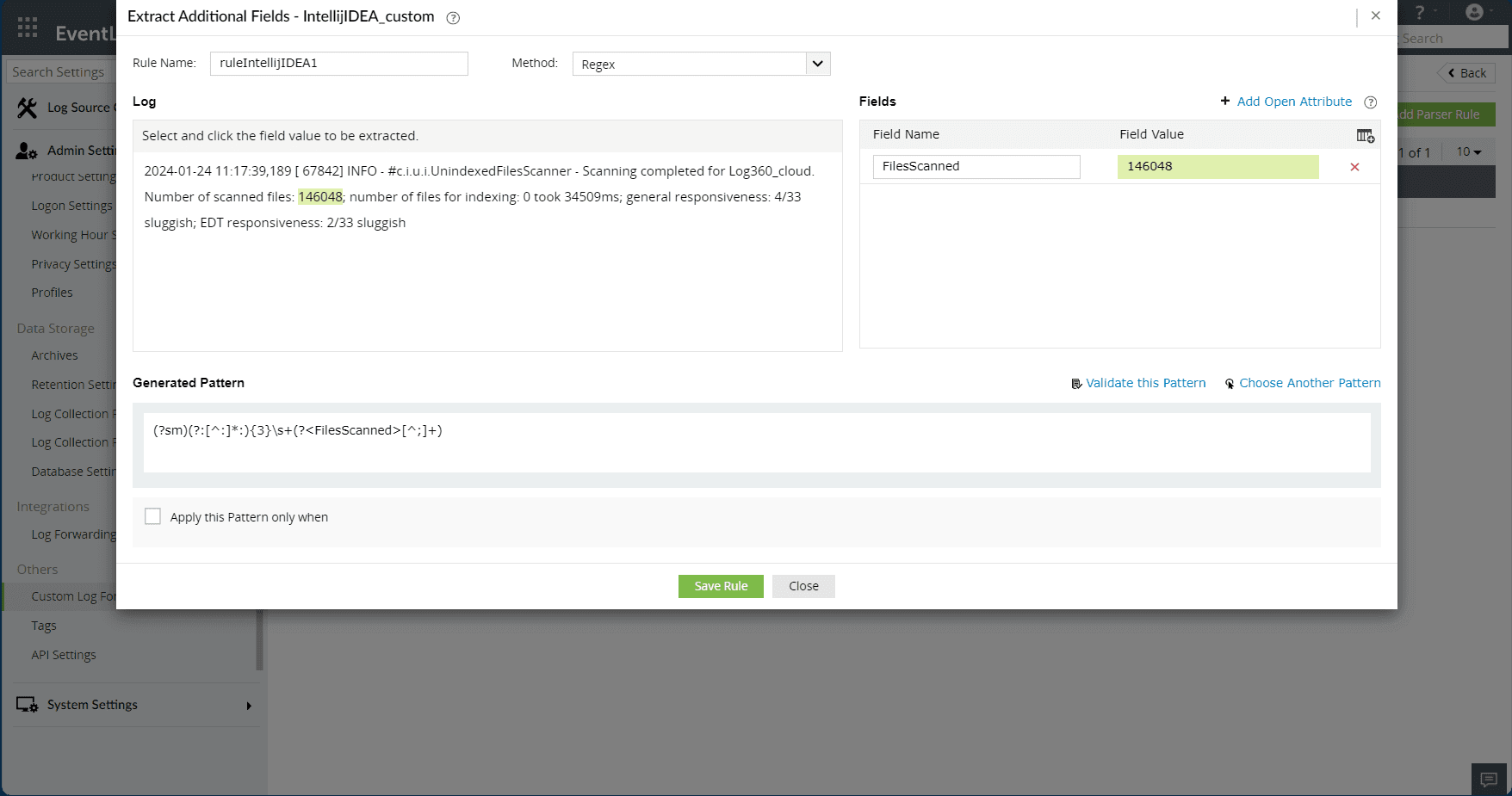Click the sidebar vertical scrollbar
Viewport: 1512px width, 796px height.
259,639
